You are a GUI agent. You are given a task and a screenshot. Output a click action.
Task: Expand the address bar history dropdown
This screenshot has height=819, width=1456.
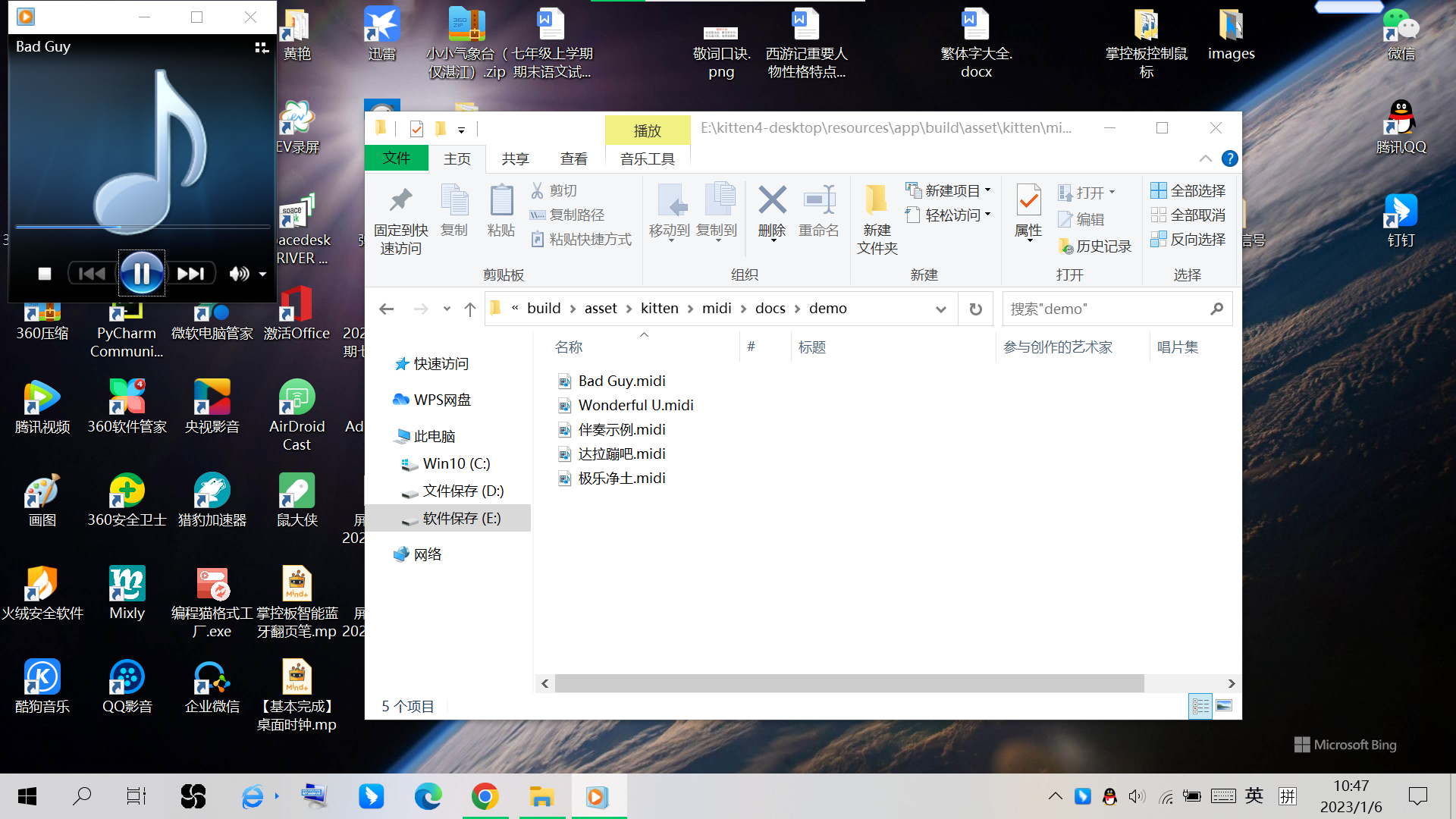tap(940, 309)
